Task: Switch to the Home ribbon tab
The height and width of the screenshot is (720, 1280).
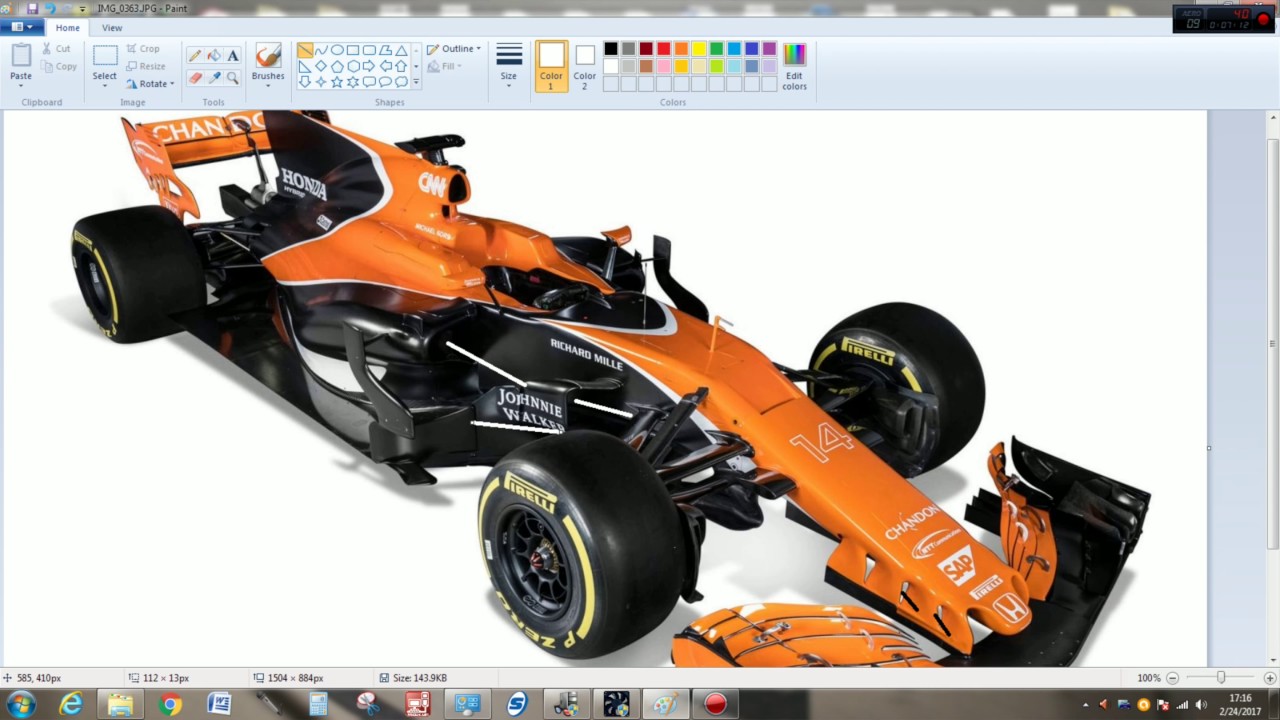Action: 68,27
